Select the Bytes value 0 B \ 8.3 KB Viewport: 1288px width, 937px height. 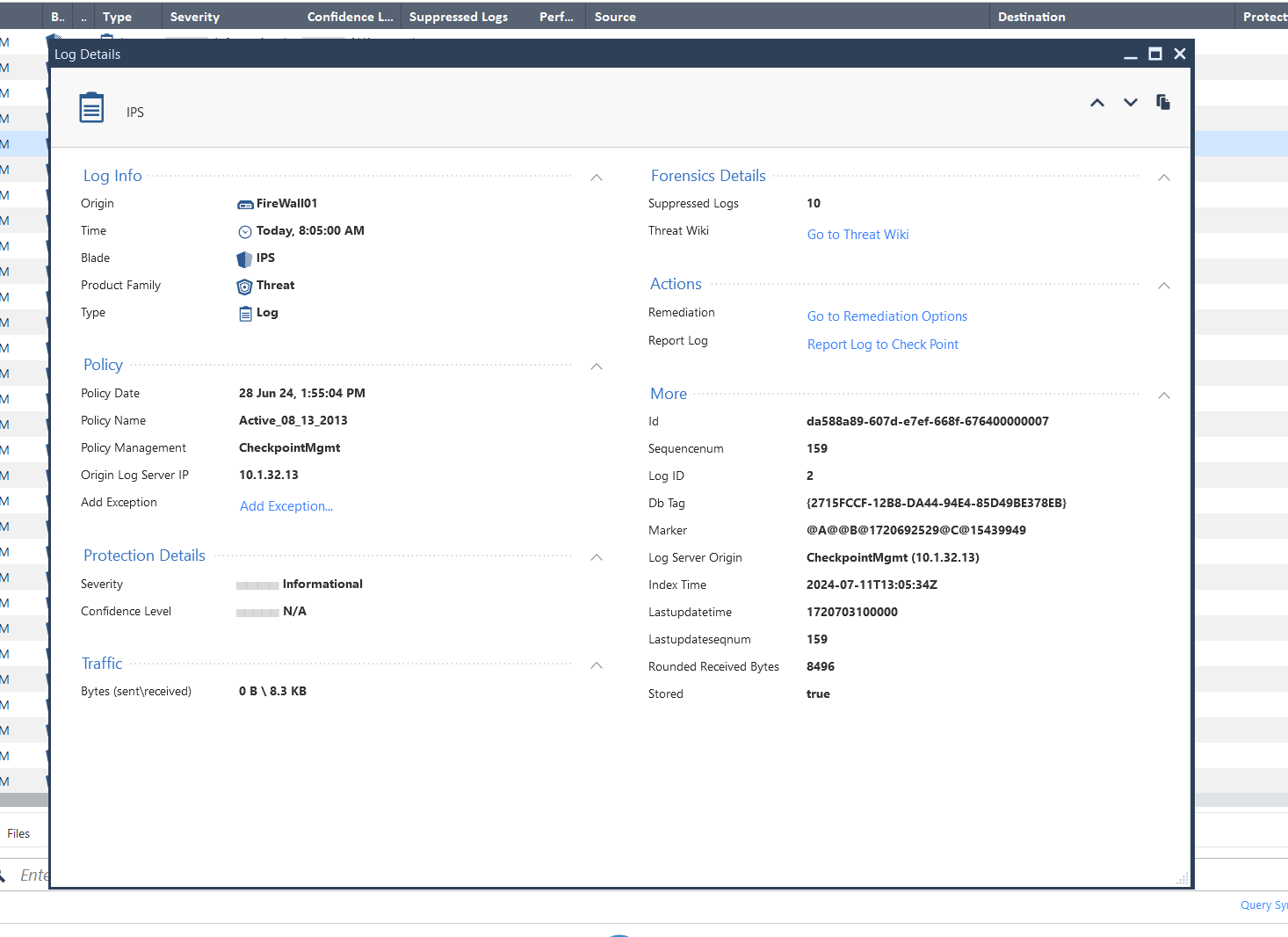272,691
